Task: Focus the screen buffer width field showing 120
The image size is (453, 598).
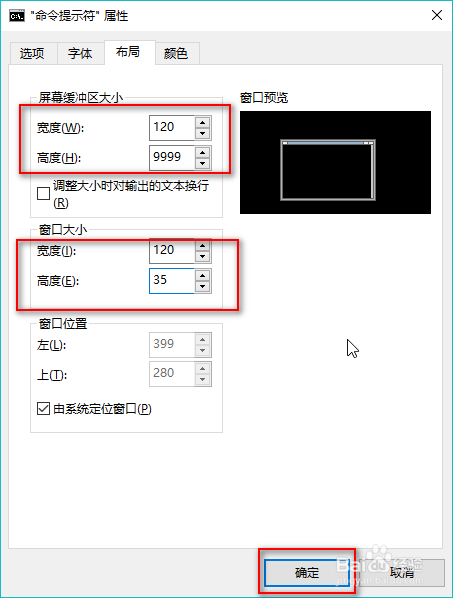Action: [x=172, y=128]
